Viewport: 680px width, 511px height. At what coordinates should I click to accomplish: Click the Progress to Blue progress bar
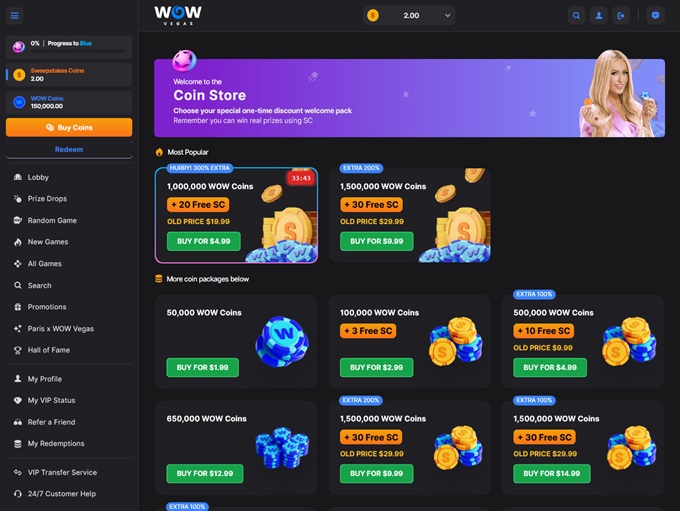(78, 51)
